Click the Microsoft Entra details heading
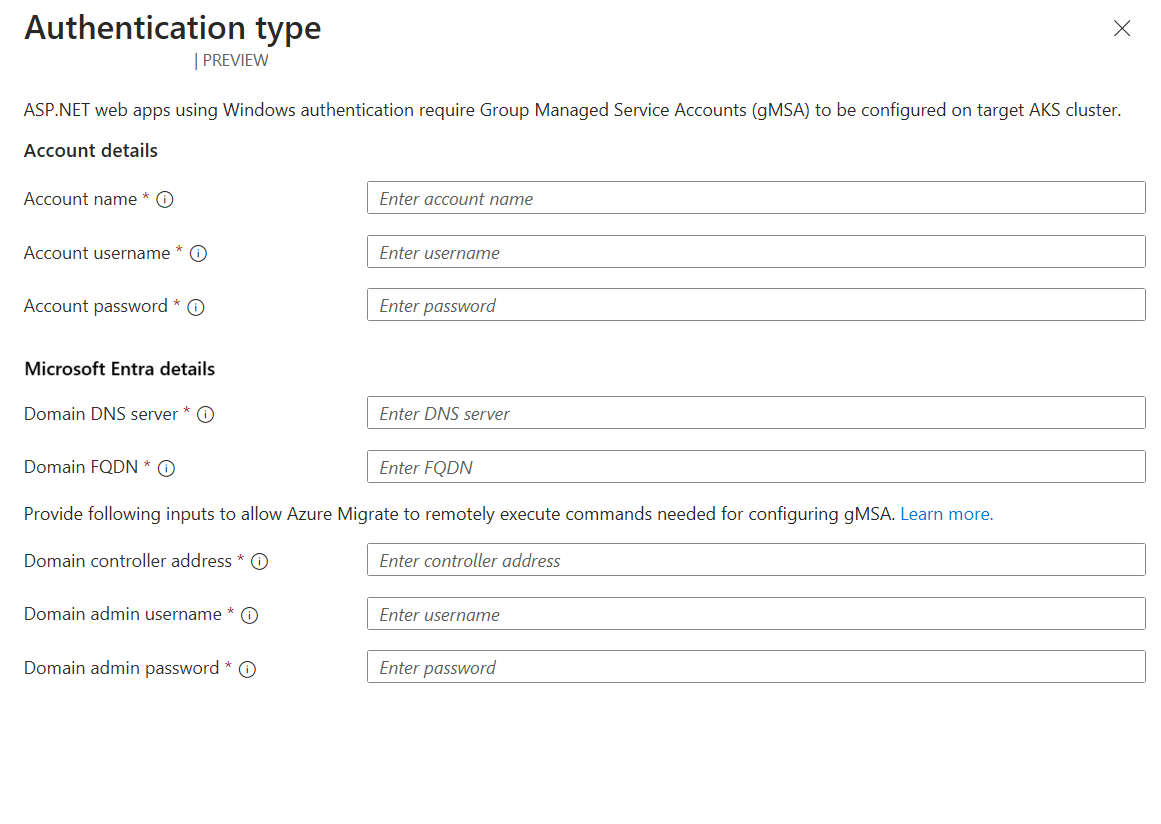The width and height of the screenshot is (1161, 824). 119,369
